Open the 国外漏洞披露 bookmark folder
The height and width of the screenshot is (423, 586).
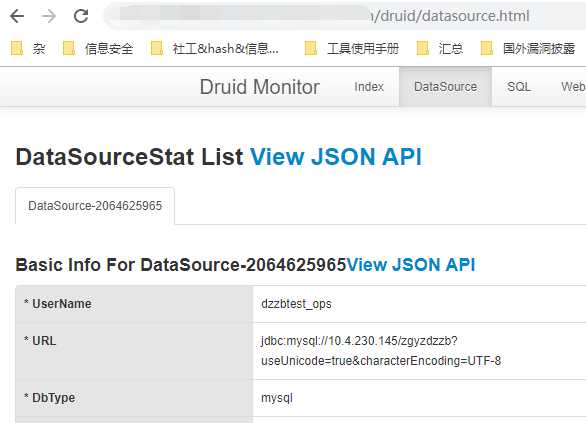click(x=528, y=49)
